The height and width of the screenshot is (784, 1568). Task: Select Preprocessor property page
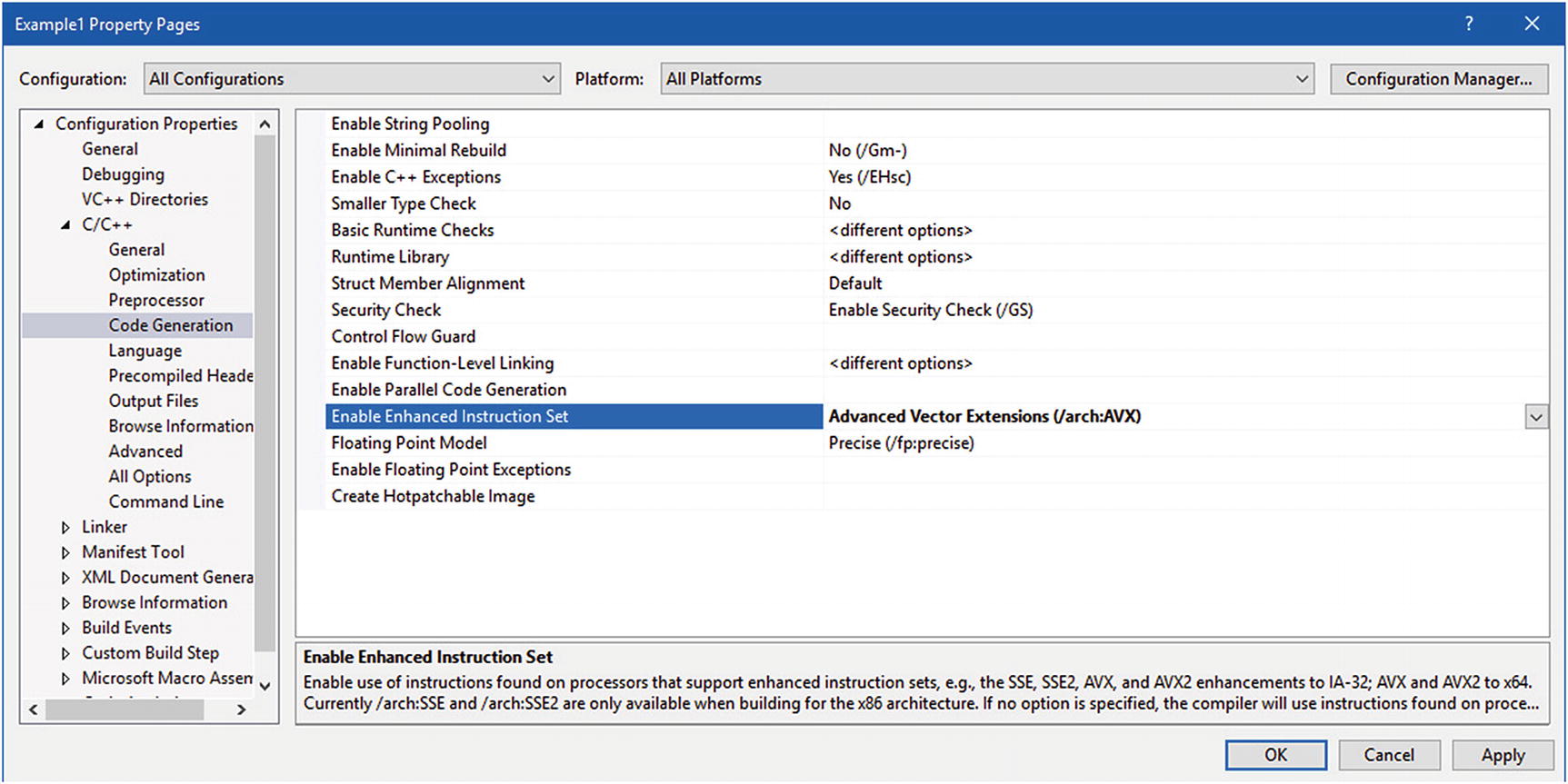click(x=156, y=300)
